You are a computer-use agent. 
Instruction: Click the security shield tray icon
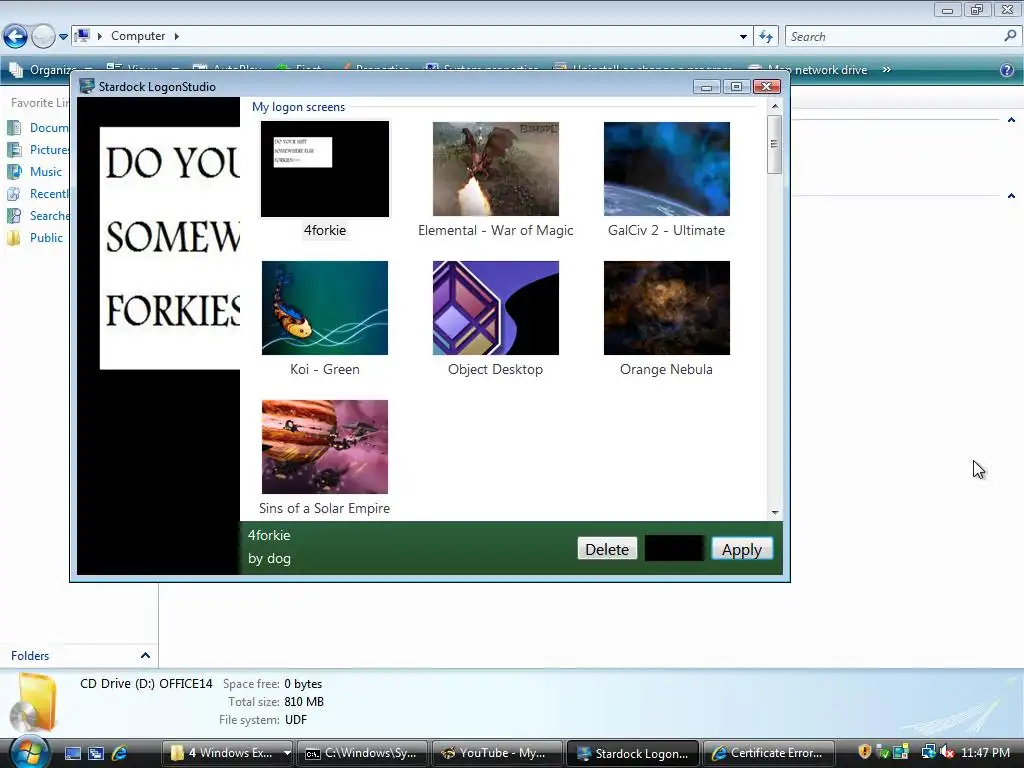click(865, 752)
